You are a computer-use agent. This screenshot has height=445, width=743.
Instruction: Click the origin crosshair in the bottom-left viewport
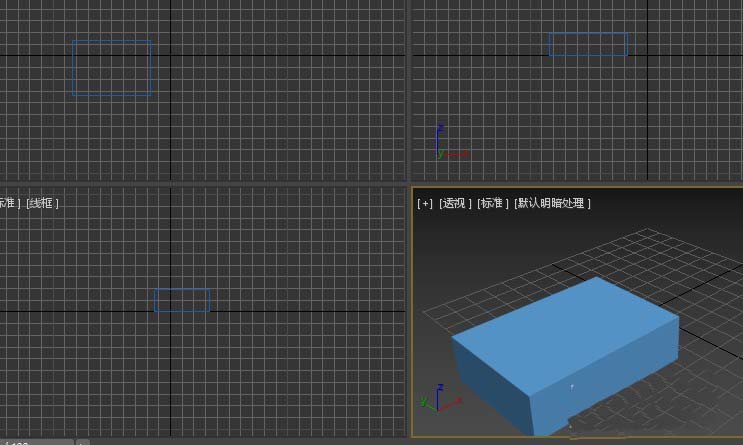[x=171, y=311]
